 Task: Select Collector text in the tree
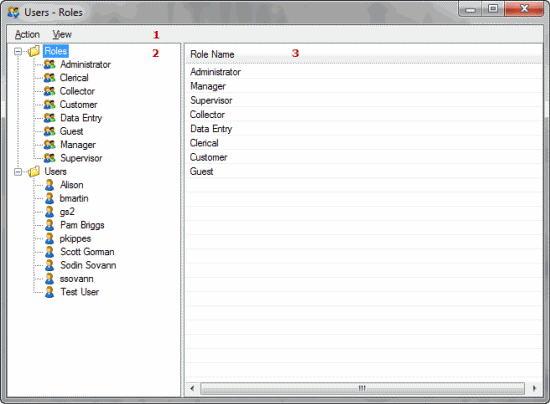click(77, 91)
